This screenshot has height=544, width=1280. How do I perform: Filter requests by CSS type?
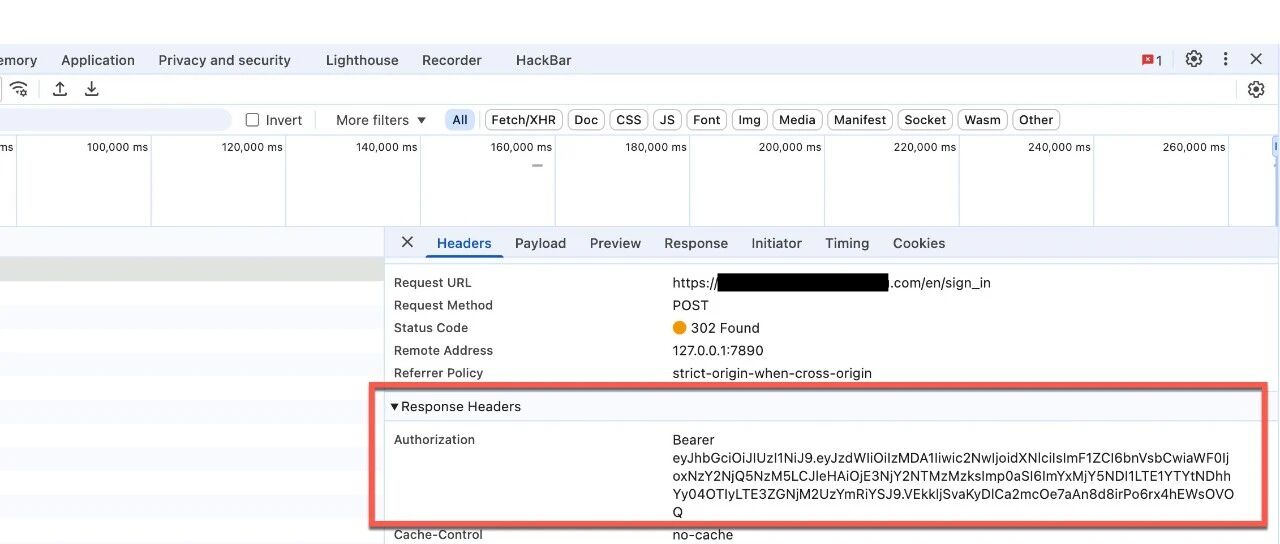pos(629,120)
